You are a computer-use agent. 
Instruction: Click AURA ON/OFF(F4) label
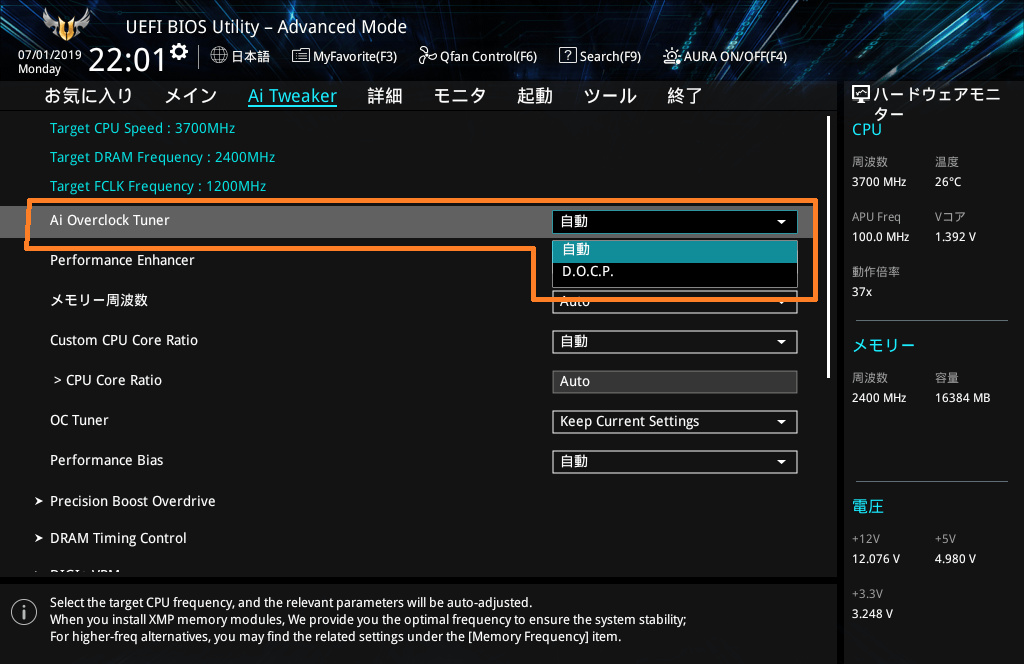click(x=735, y=56)
